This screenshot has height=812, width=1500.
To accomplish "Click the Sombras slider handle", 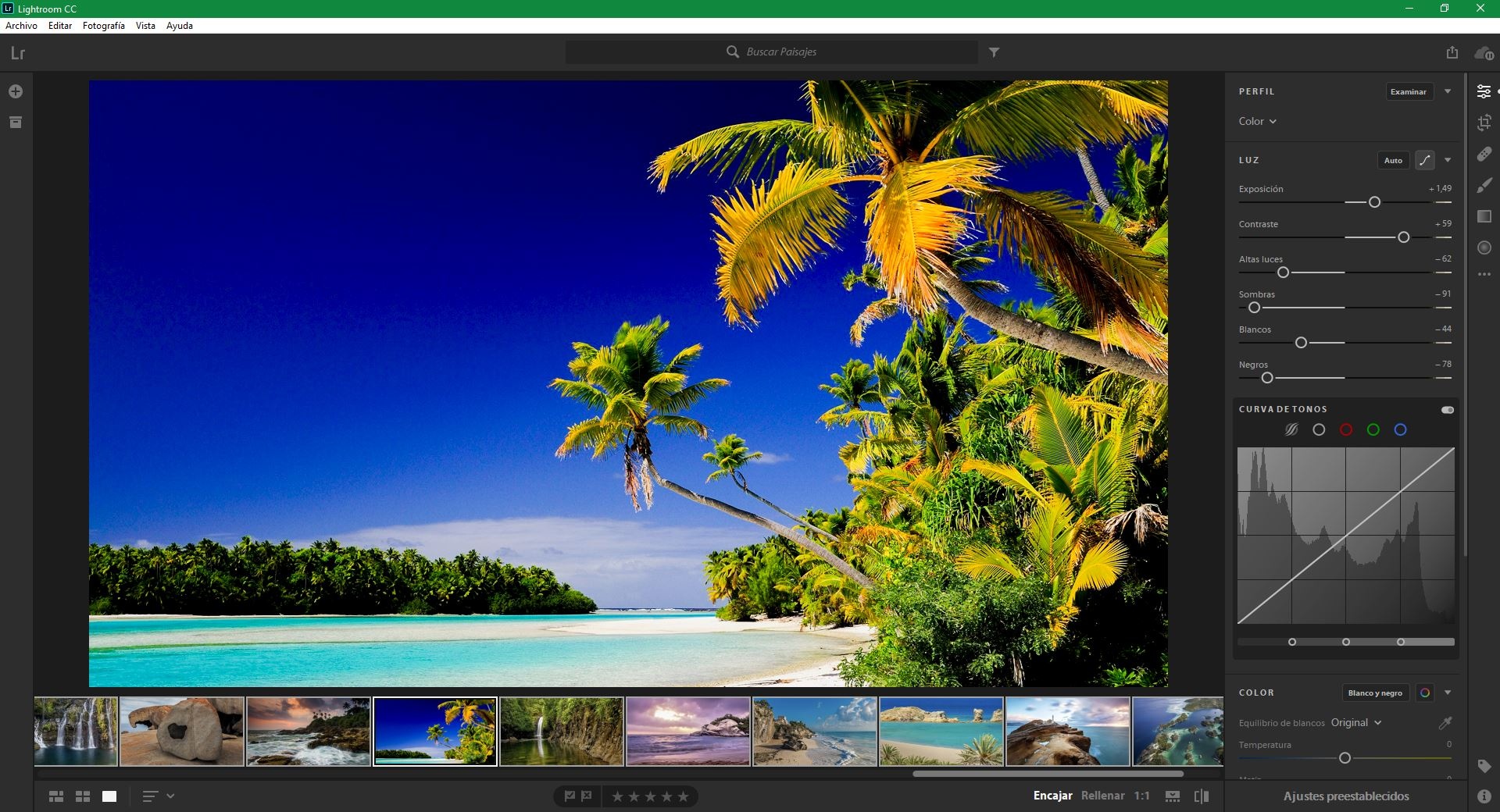I will (1254, 308).
